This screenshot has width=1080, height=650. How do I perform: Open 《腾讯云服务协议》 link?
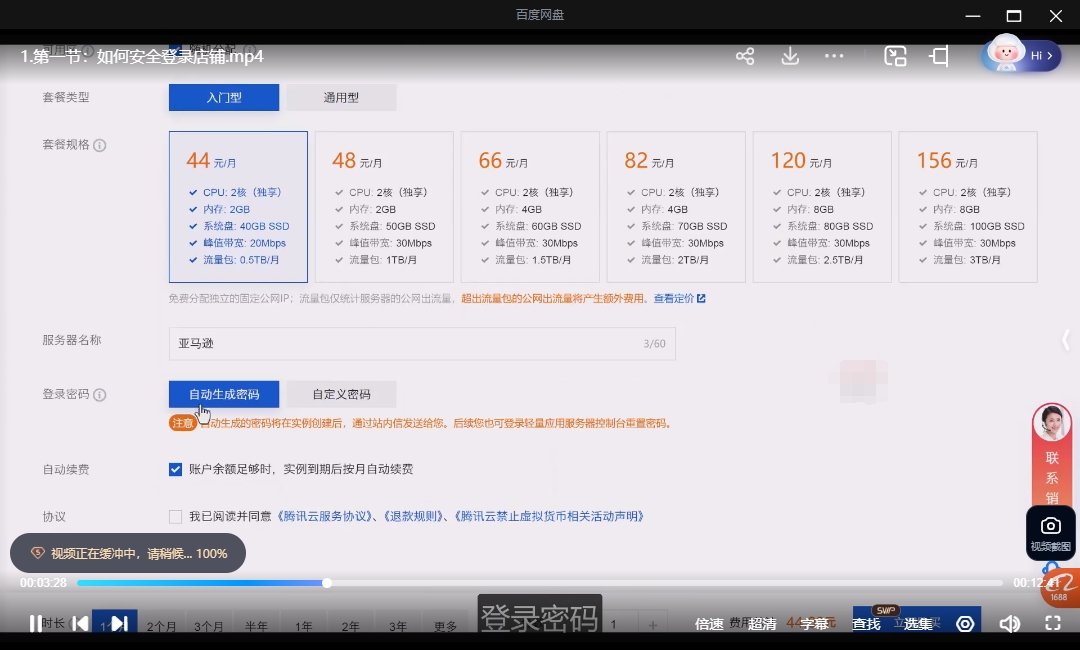point(325,516)
